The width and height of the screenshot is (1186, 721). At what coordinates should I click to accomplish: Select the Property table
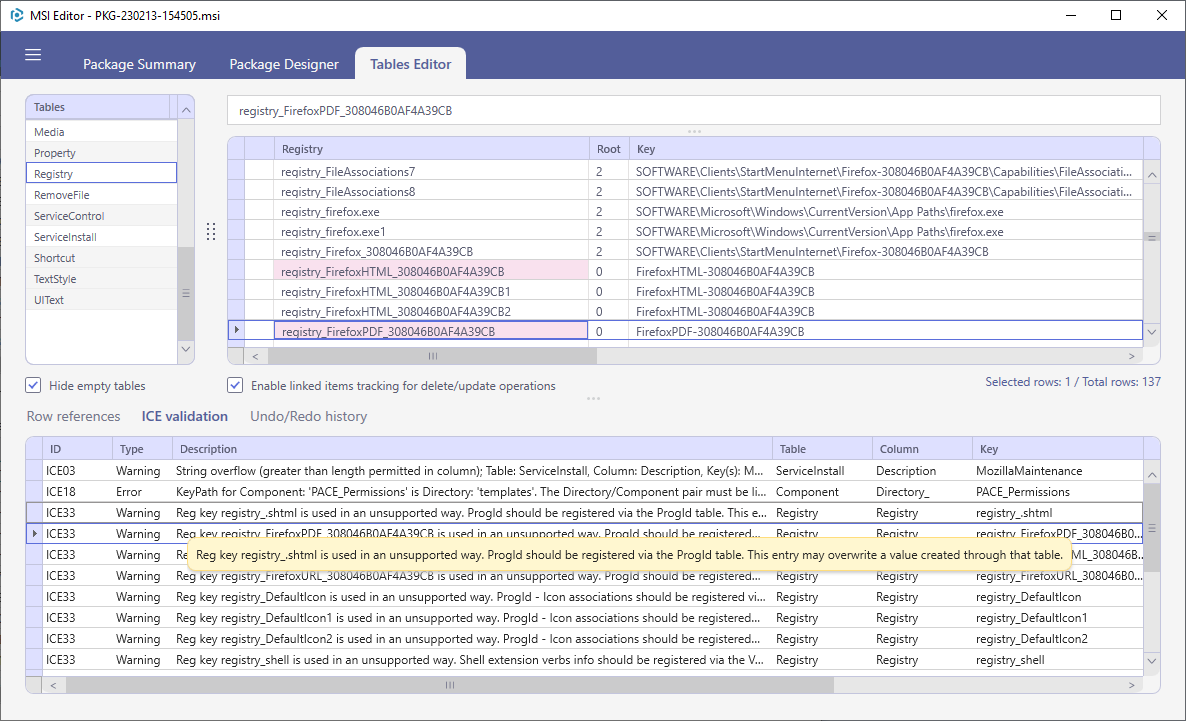click(101, 153)
